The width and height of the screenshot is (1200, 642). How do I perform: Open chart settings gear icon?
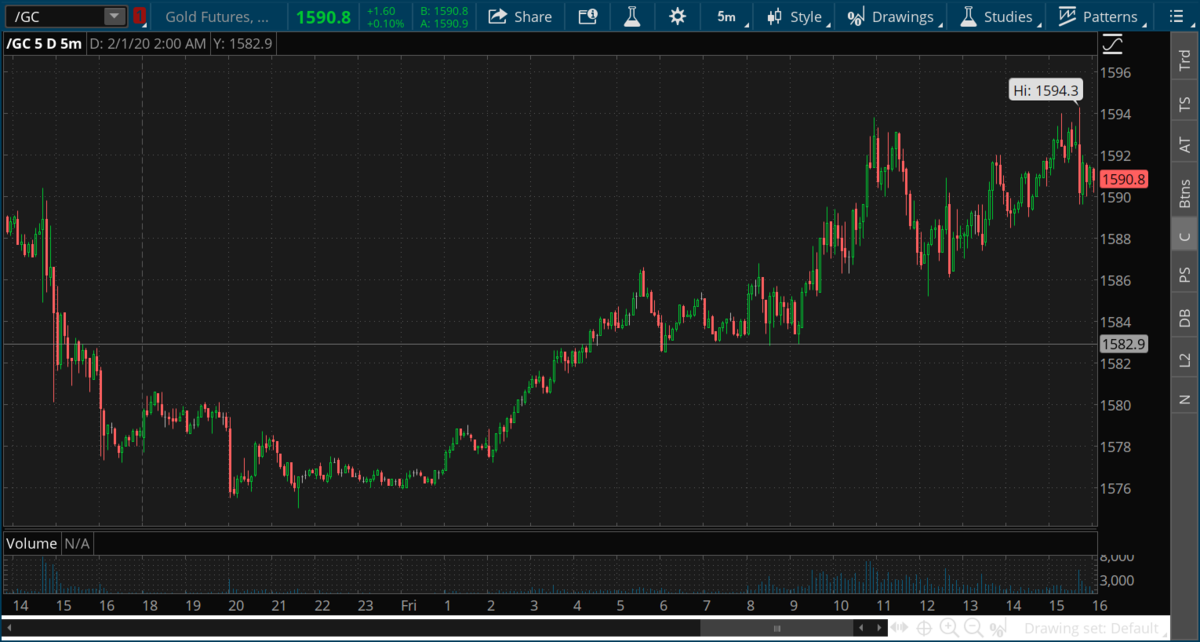pos(677,16)
